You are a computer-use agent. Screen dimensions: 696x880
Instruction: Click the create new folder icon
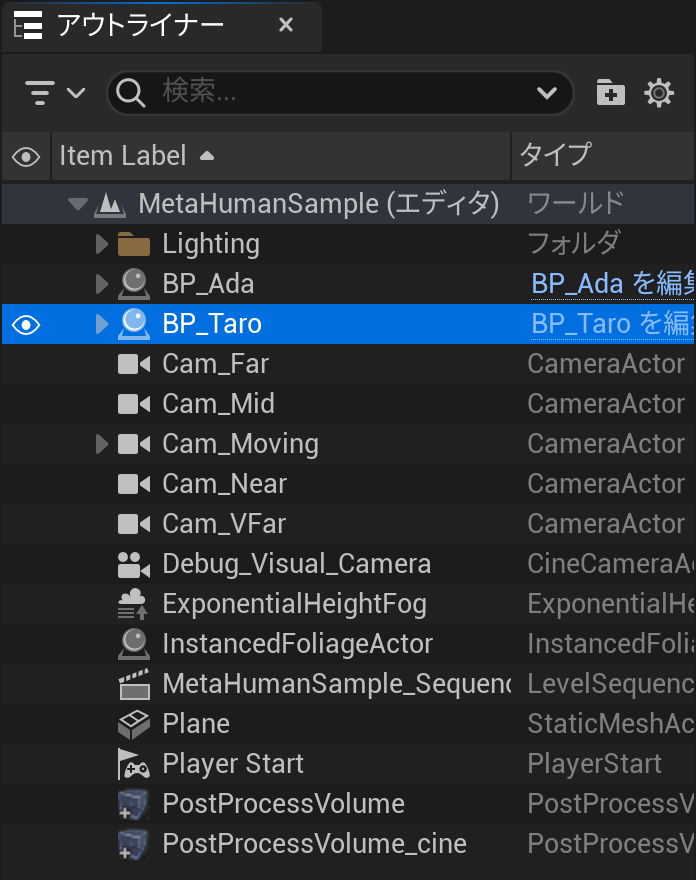click(610, 93)
